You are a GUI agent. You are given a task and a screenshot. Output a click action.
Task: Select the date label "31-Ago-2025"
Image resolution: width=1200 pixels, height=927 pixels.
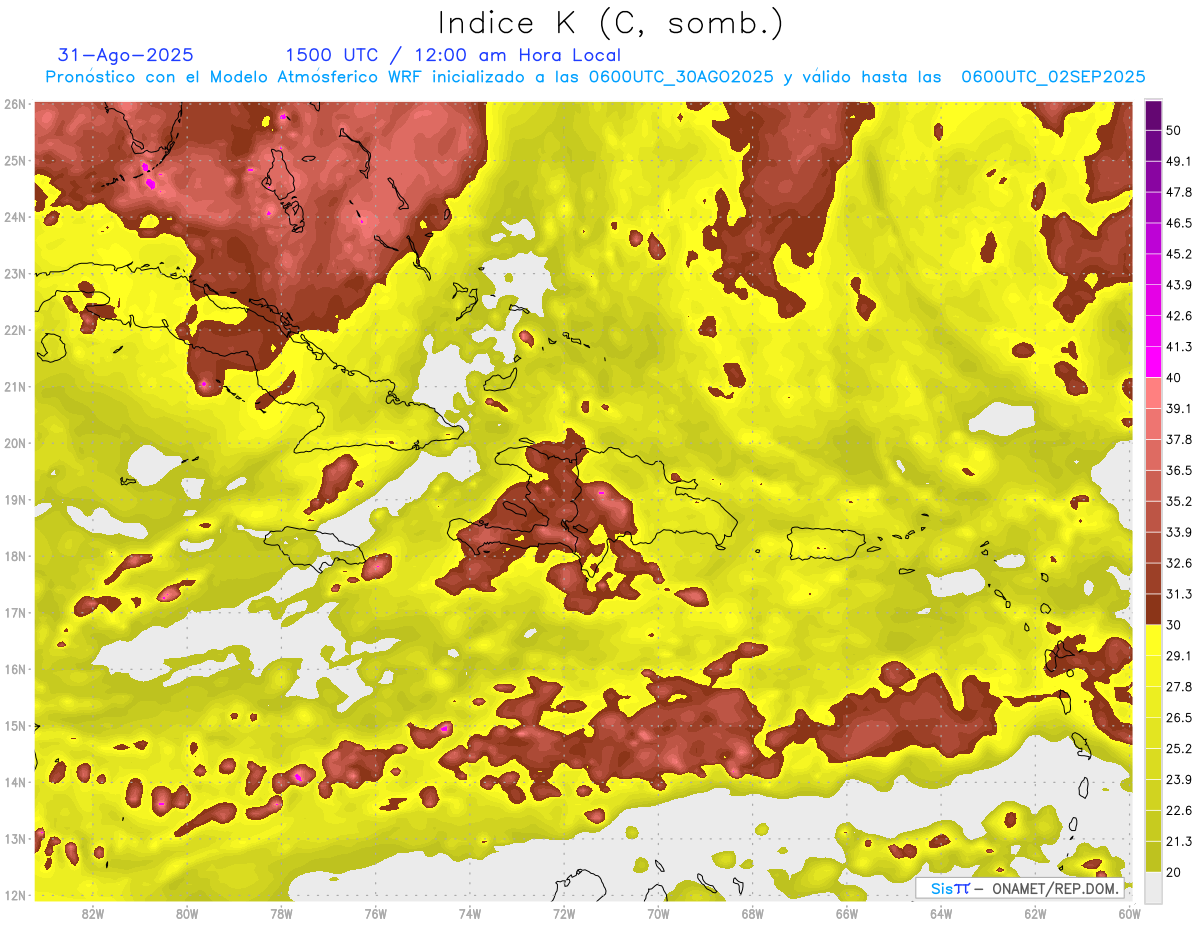tap(125, 55)
